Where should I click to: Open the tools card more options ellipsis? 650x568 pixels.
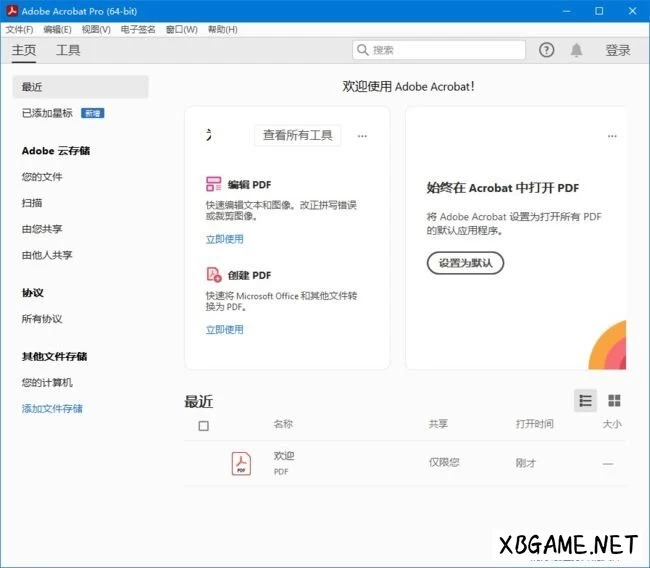[362, 136]
